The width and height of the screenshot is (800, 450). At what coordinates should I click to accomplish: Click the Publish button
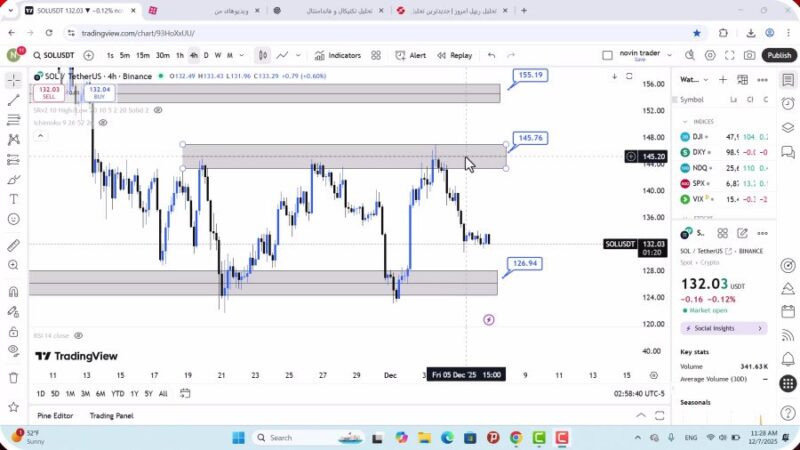[x=779, y=56]
